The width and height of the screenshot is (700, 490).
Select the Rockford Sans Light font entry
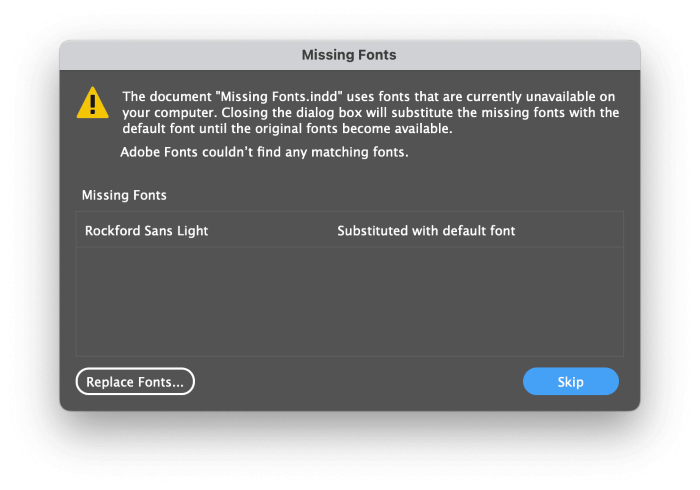coord(350,230)
